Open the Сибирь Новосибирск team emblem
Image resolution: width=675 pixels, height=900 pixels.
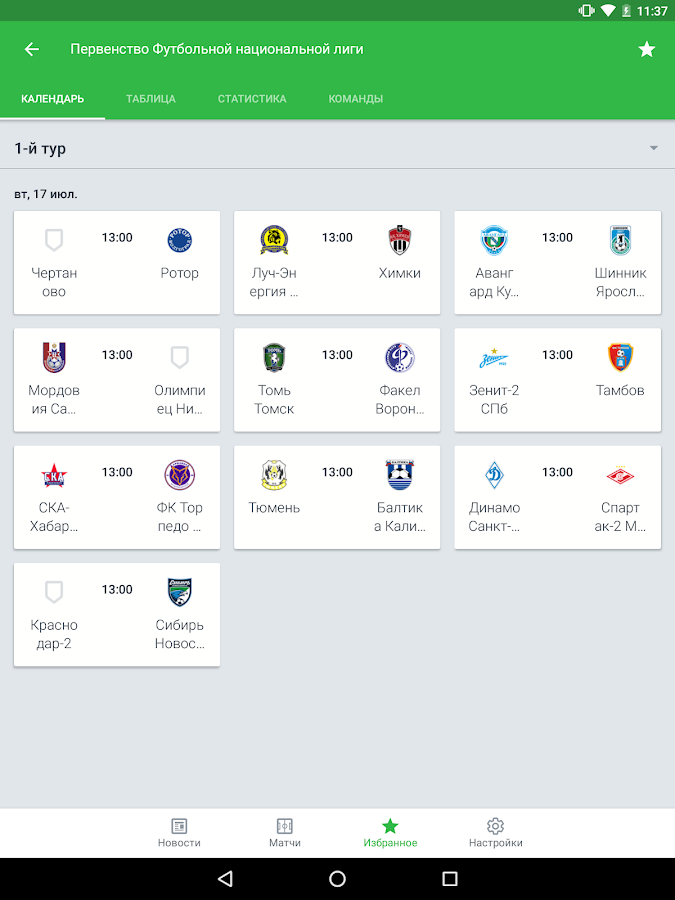coord(180,592)
